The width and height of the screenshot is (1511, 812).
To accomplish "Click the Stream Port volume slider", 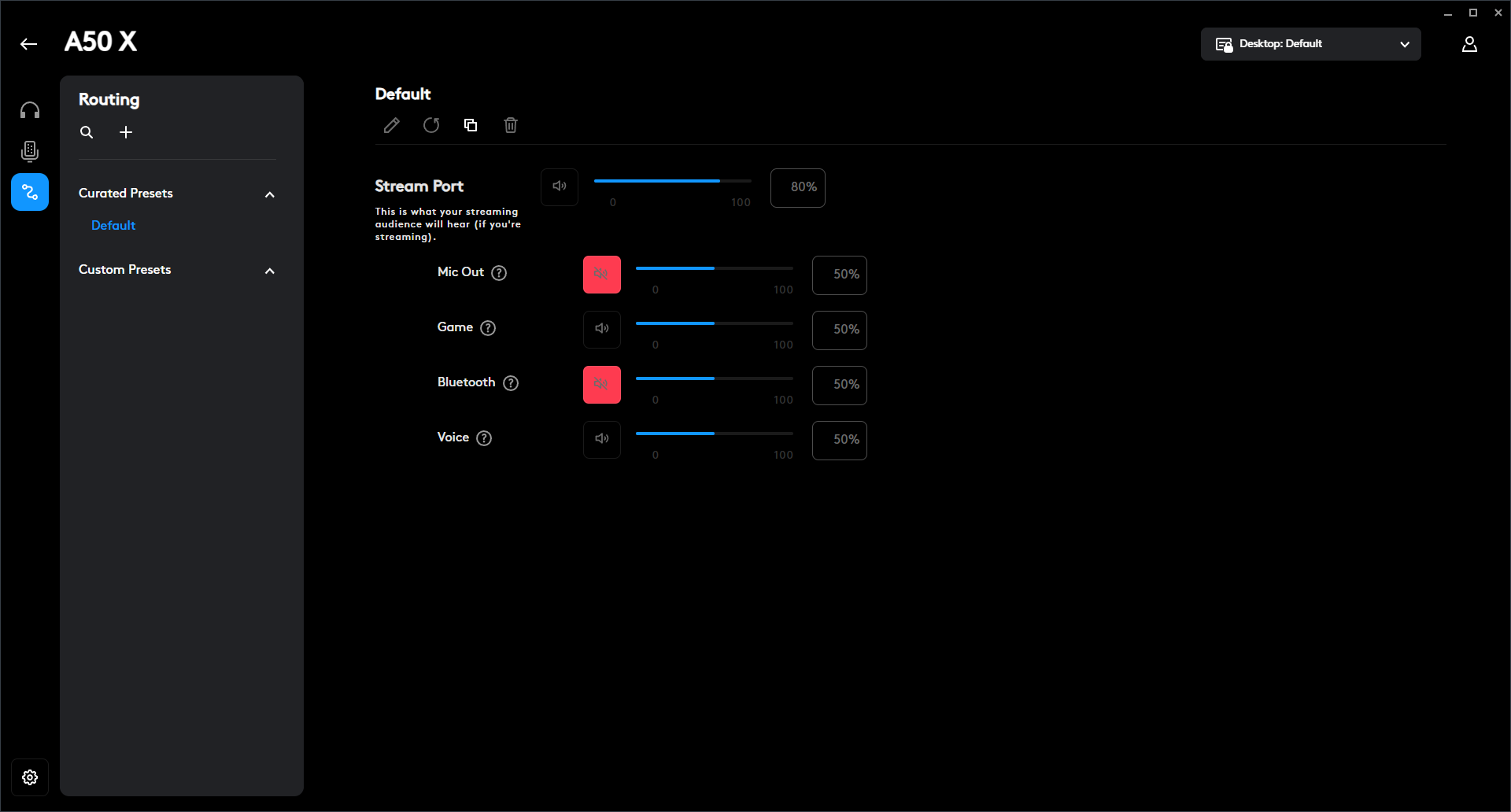I will click(672, 181).
